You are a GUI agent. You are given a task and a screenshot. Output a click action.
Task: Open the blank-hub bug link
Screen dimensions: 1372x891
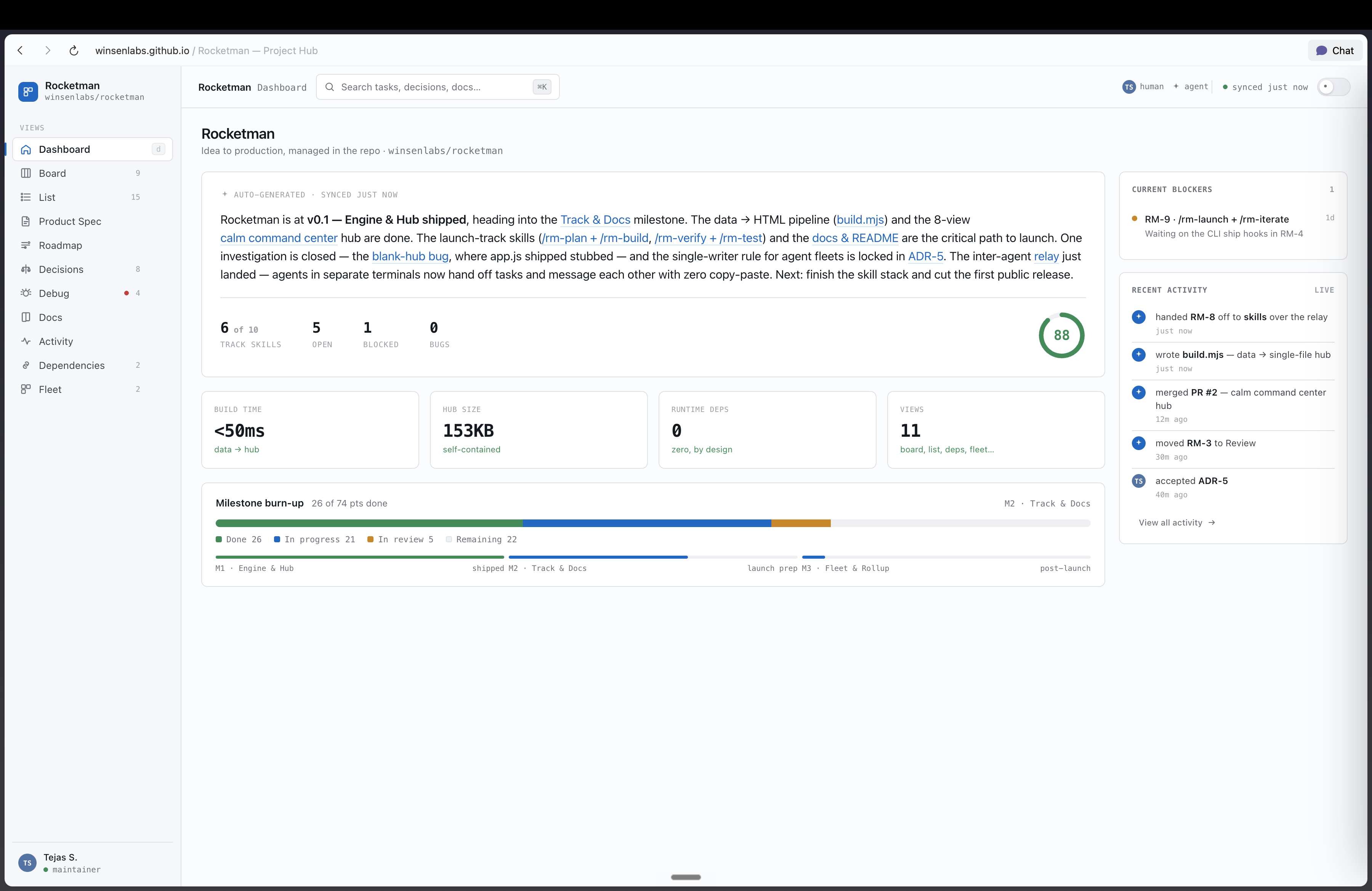pyautogui.click(x=410, y=256)
